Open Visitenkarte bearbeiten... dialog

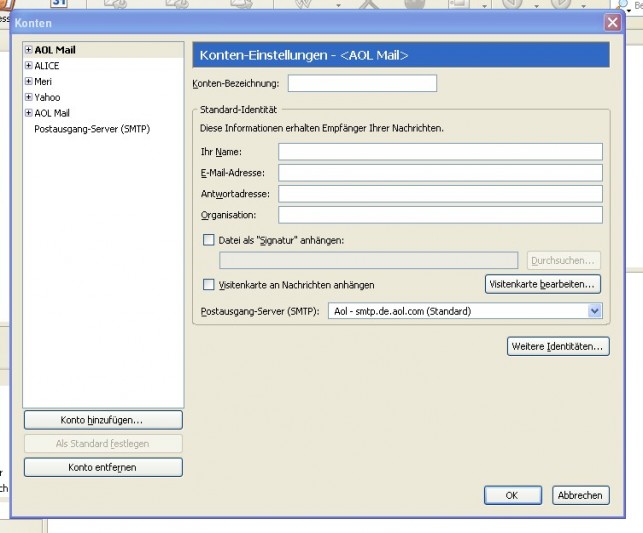(543, 284)
